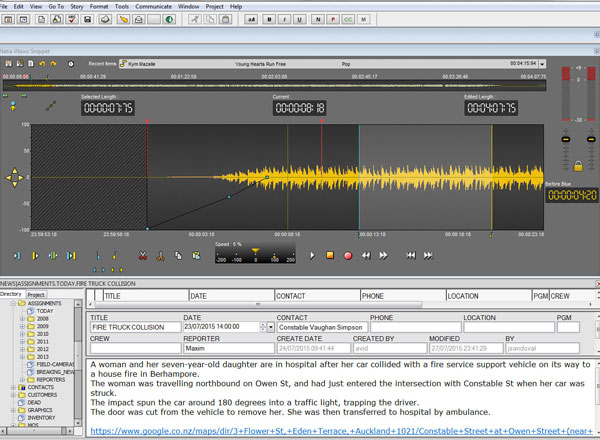Expand the 2013 folder in tree
Viewport: 600px width, 440px height.
[x=22, y=357]
